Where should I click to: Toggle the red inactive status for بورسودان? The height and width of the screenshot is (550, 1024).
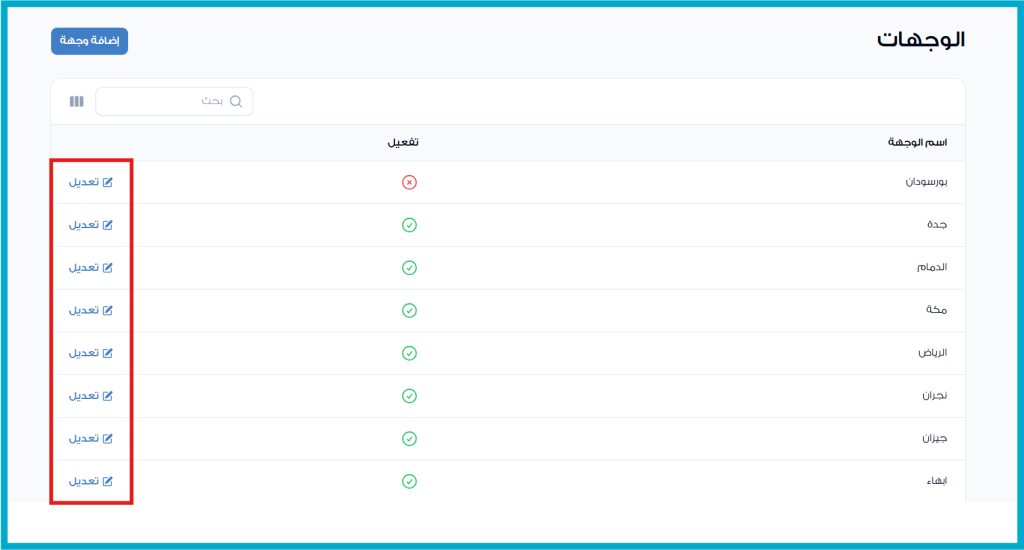point(409,182)
